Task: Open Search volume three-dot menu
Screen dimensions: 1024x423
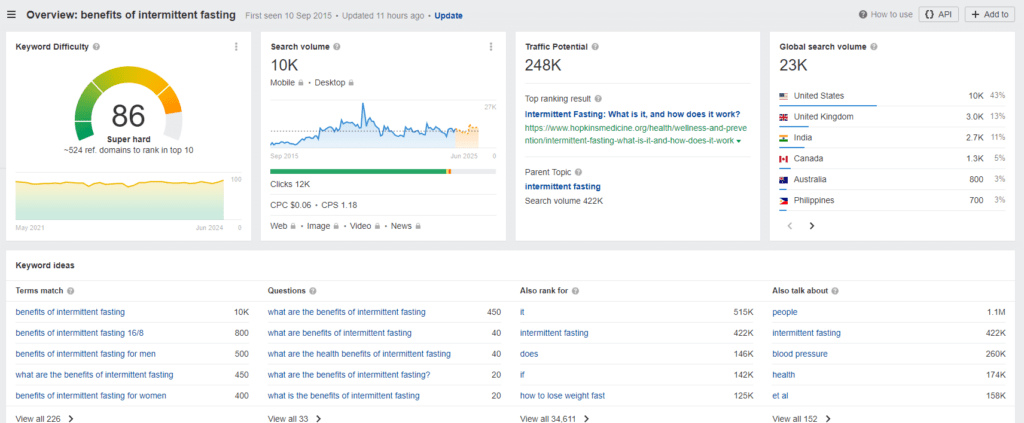Action: (490, 47)
